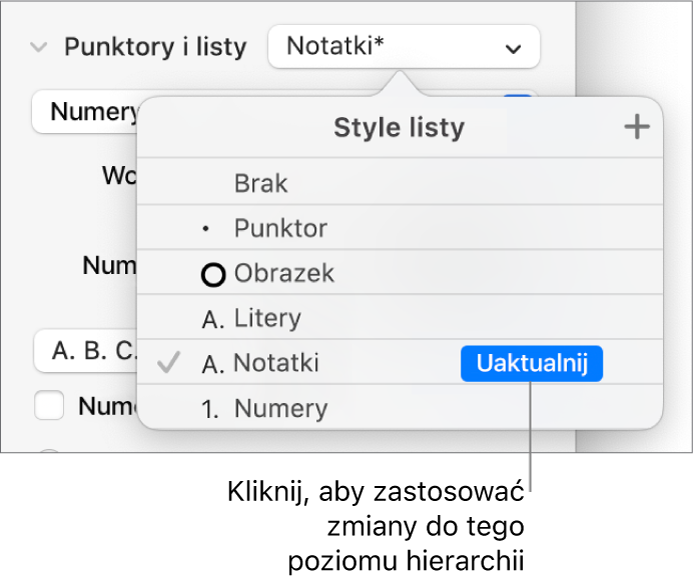
Task: Open the Numery list type dropdown
Action: [85, 112]
